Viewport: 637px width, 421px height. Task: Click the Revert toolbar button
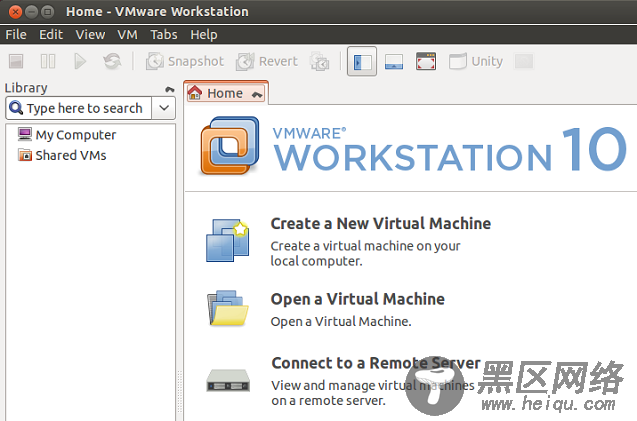267,61
